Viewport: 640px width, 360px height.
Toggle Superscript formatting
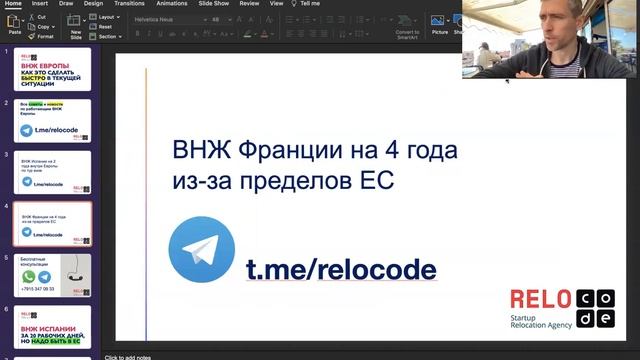(184, 34)
